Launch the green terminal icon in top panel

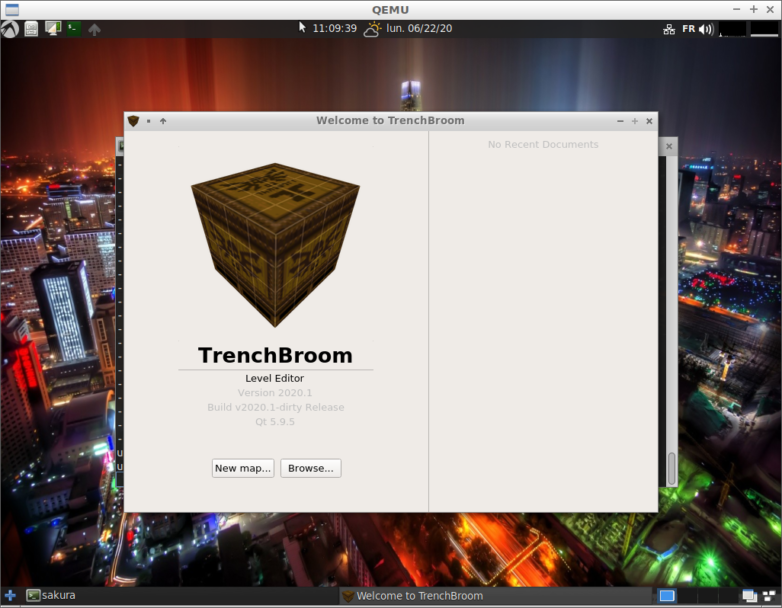point(74,28)
